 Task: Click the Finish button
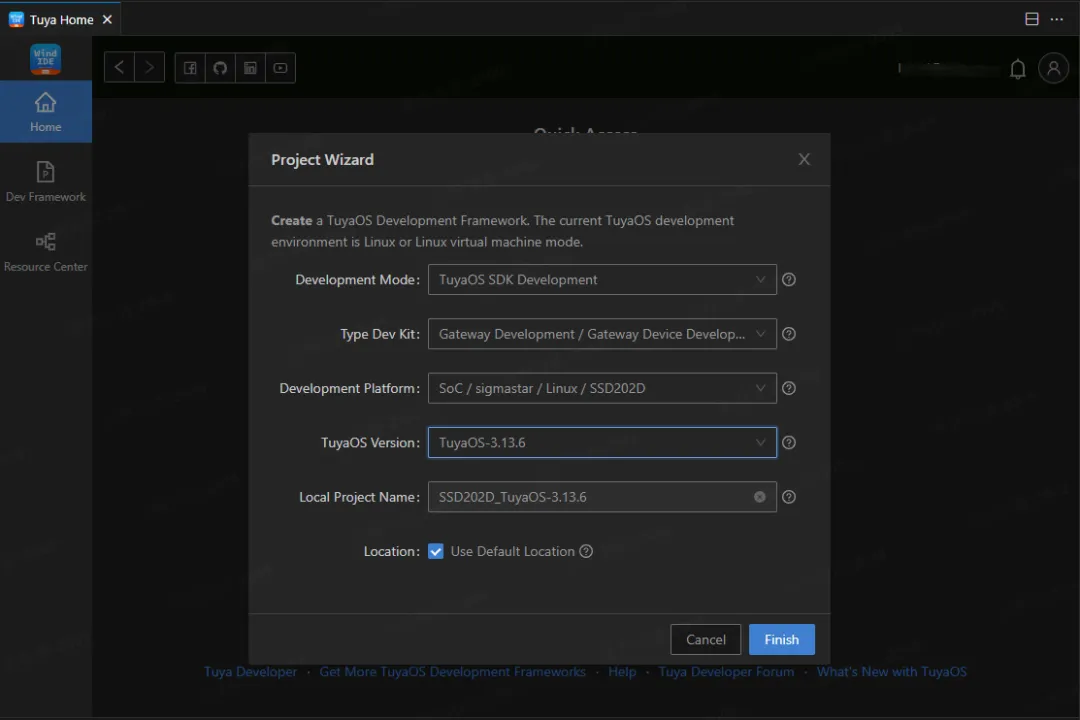tap(782, 640)
